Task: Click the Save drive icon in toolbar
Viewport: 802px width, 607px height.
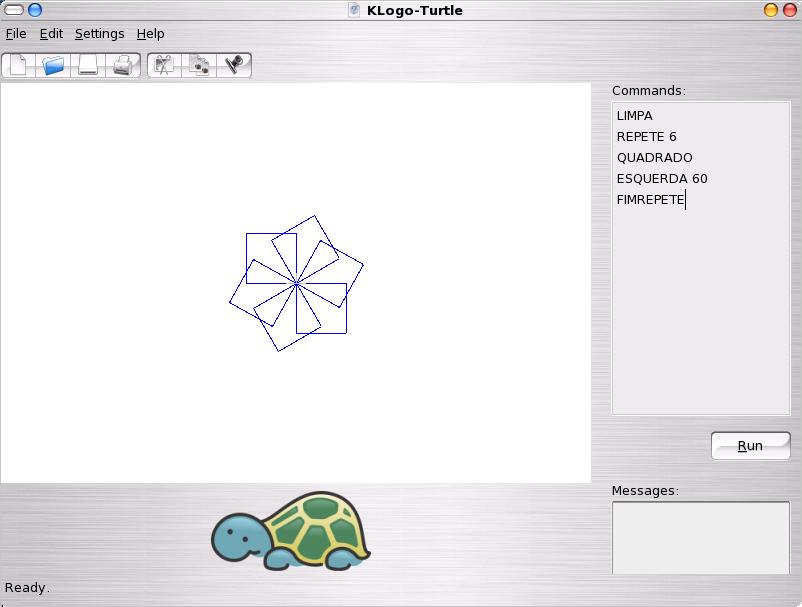Action: coord(88,65)
